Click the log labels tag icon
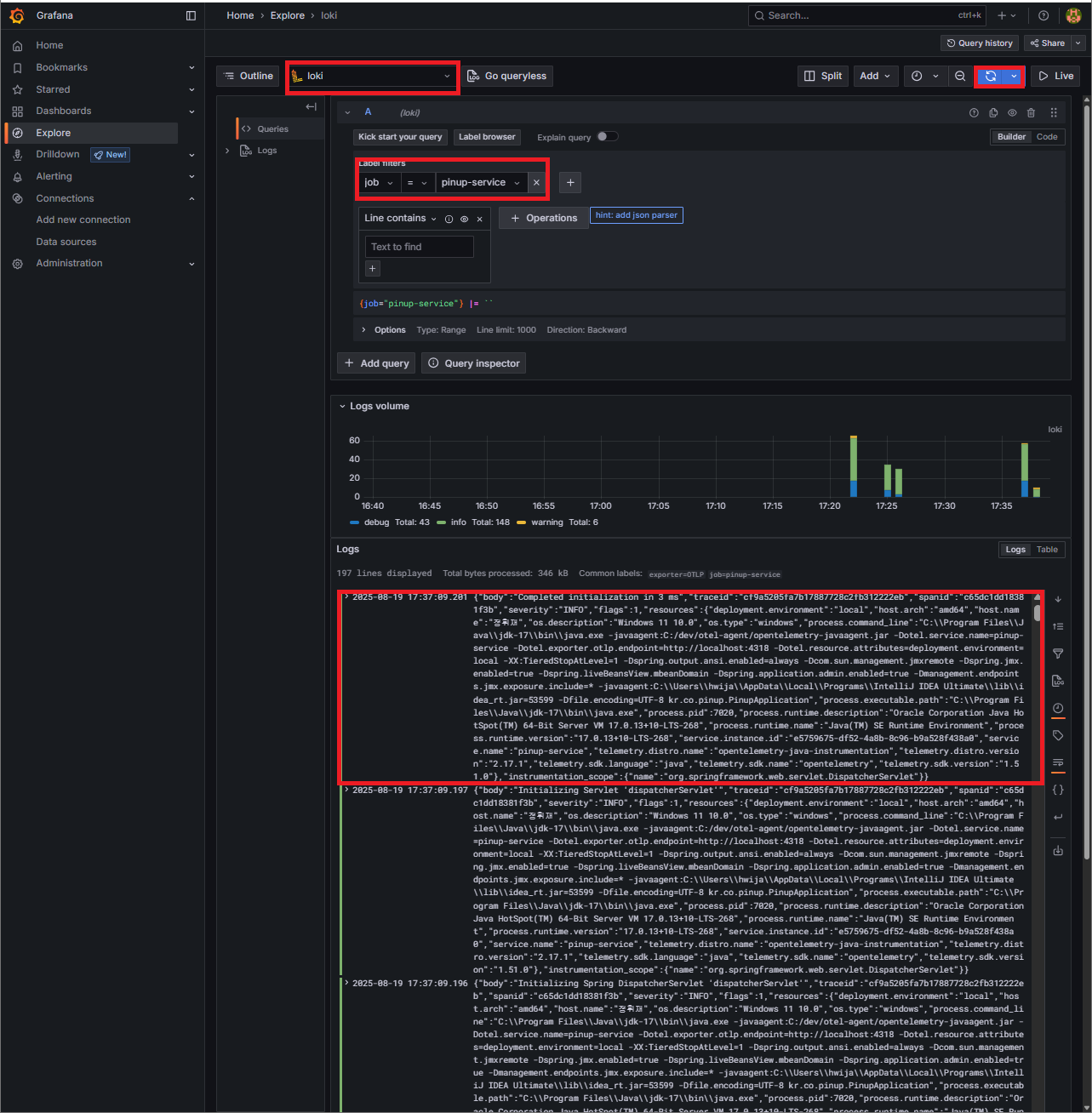The height and width of the screenshot is (1113, 1092). tap(1058, 735)
